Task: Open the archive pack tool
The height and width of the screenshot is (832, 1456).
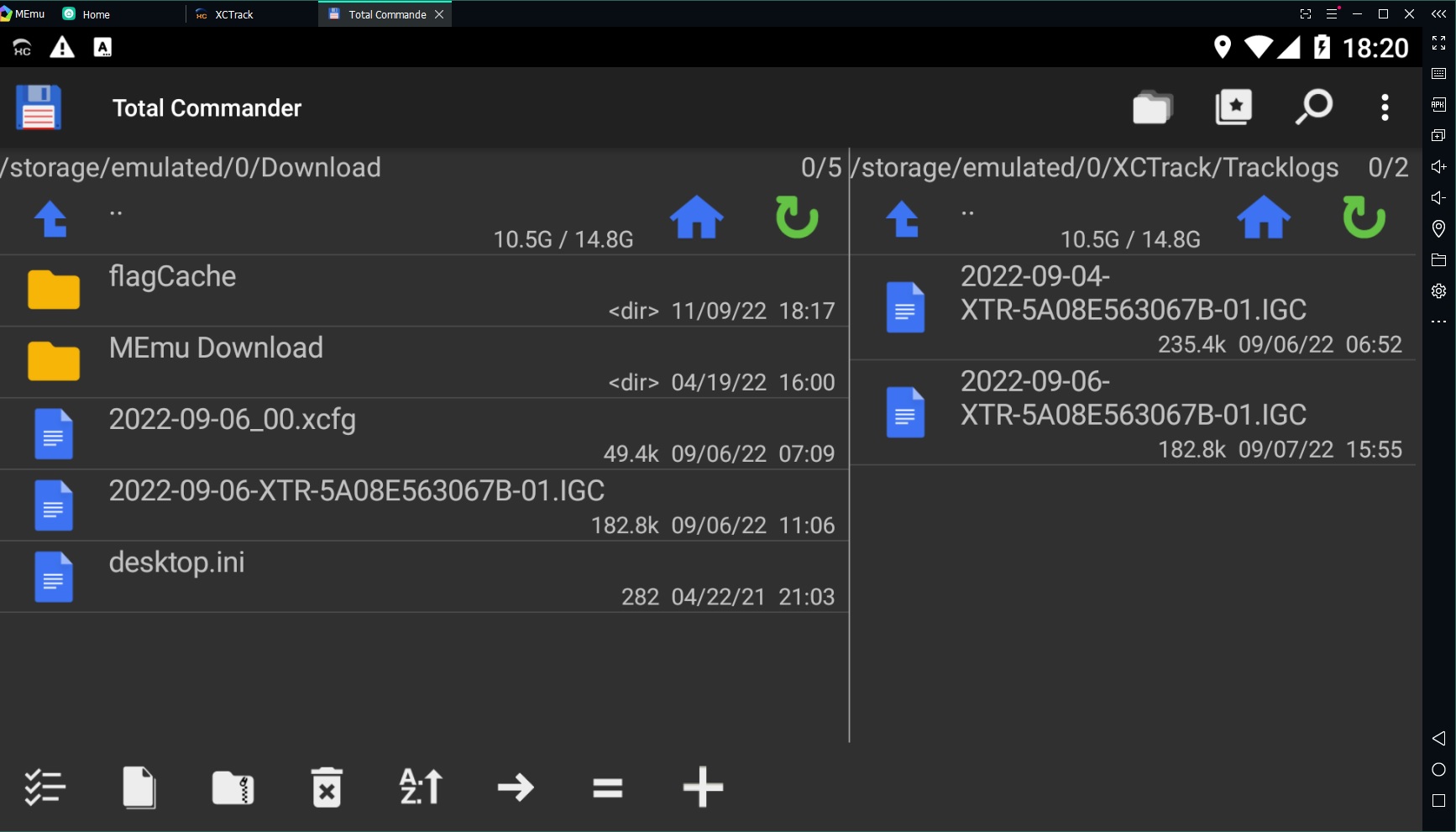Action: [x=233, y=787]
